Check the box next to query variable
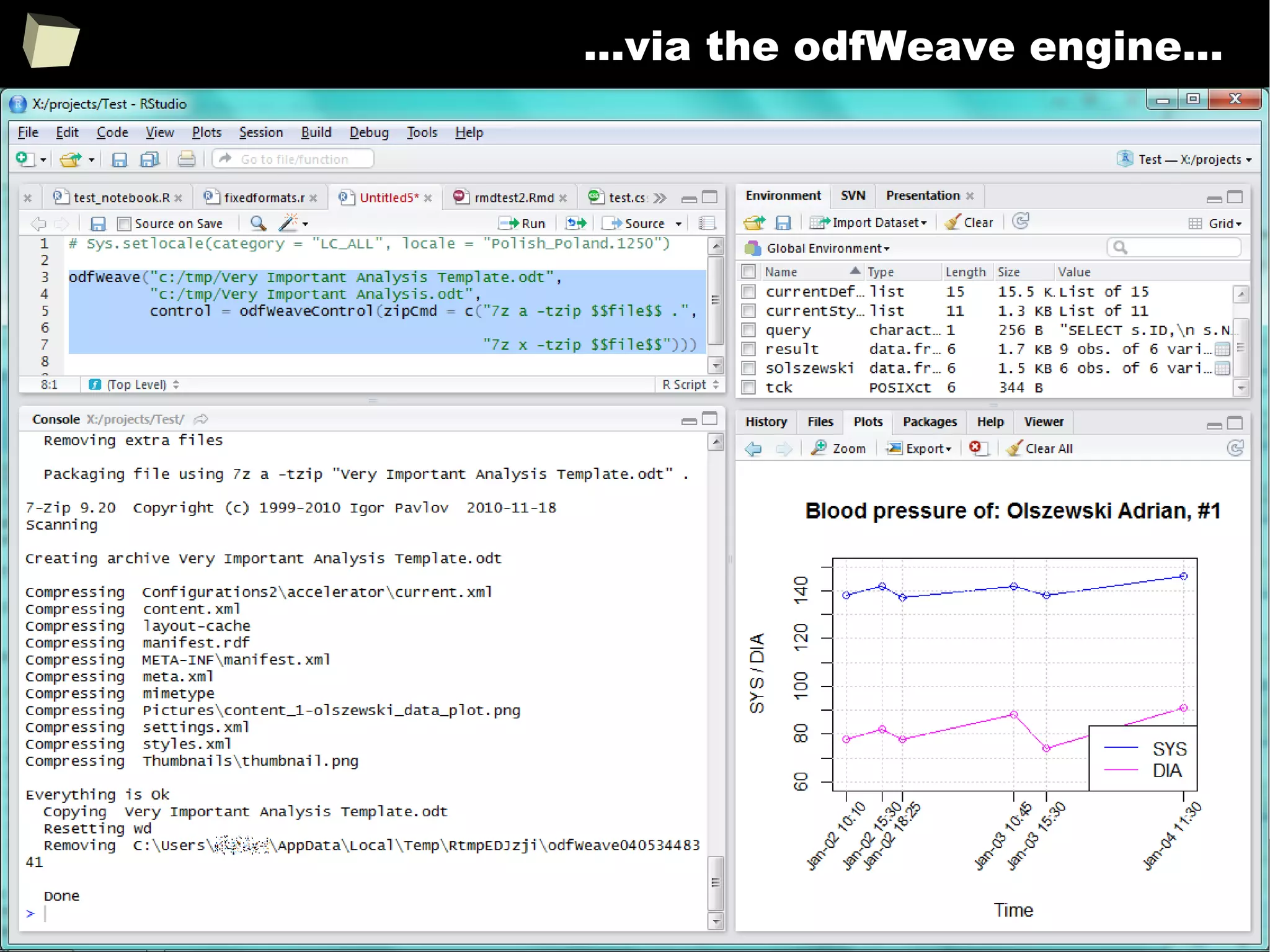Screen dimensions: 1270x952 pyautogui.click(x=749, y=330)
